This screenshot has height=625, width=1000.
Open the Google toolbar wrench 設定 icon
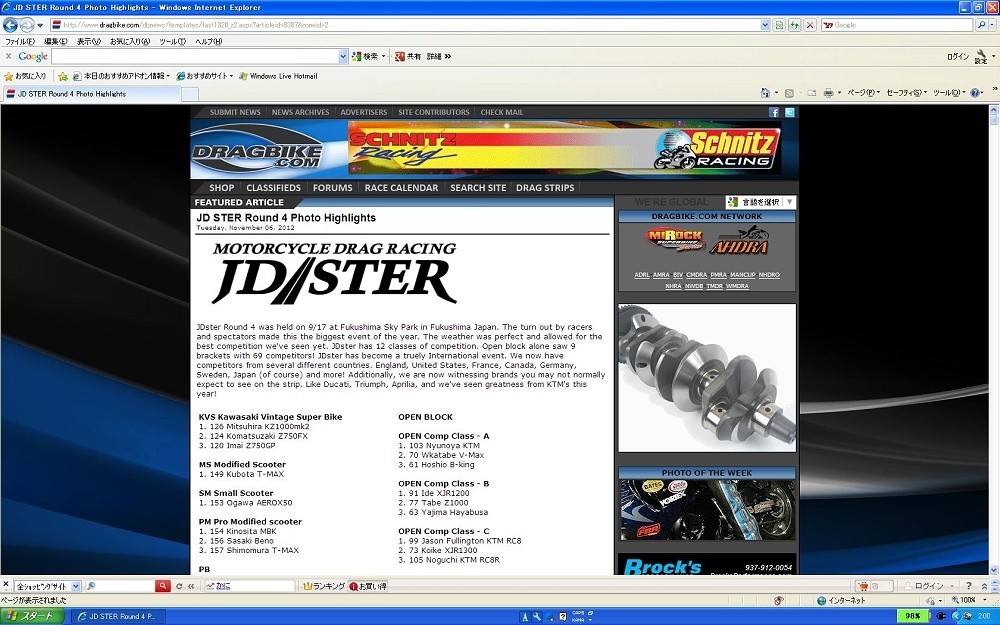[x=982, y=56]
